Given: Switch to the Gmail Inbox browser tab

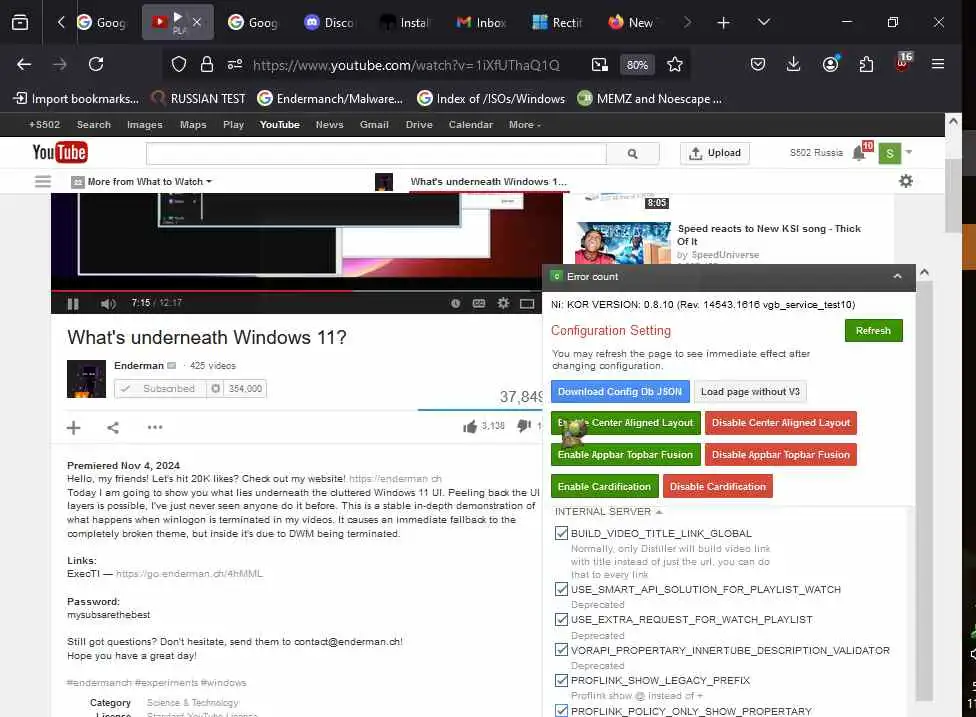Looking at the screenshot, I should [x=481, y=22].
